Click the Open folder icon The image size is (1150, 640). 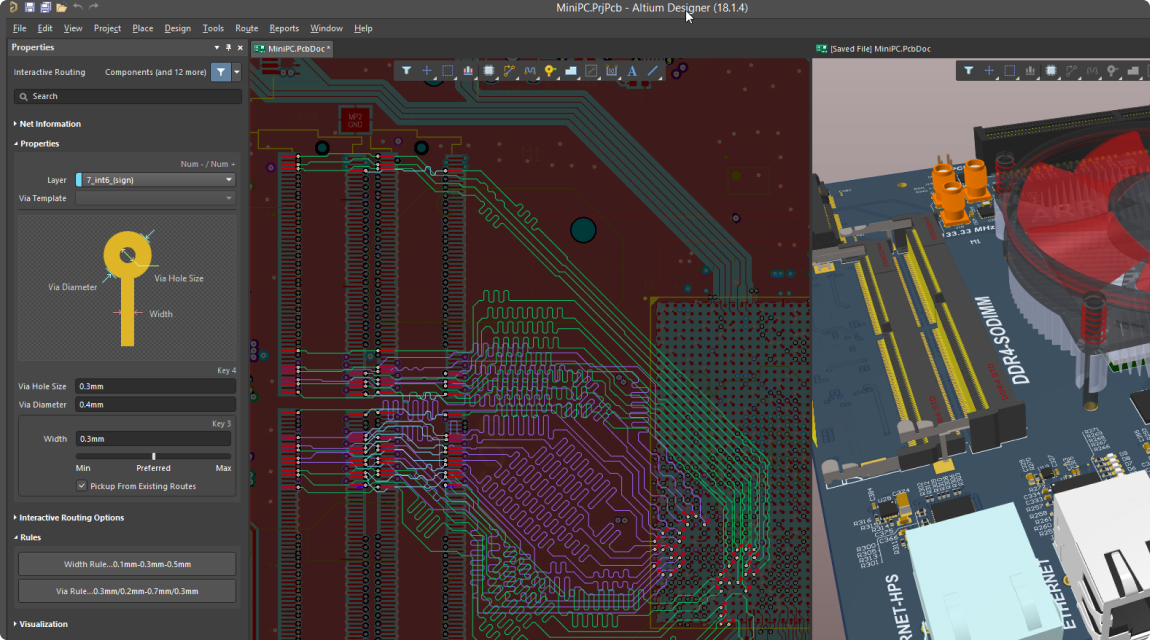pos(62,7)
